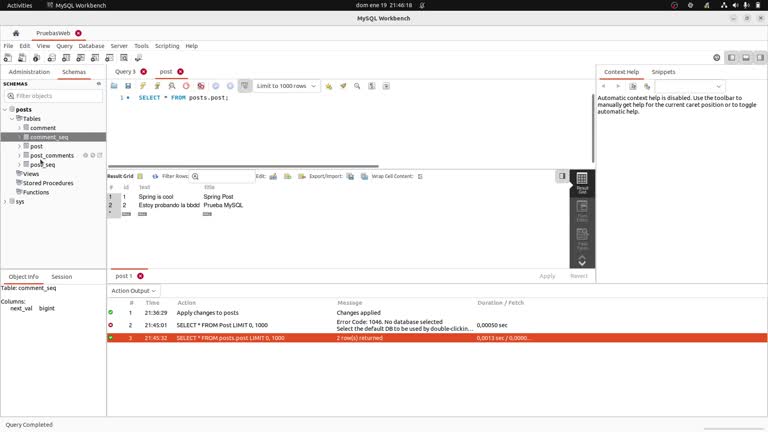Execute the query with lightning bolt
768x432 pixels.
click(x=143, y=86)
